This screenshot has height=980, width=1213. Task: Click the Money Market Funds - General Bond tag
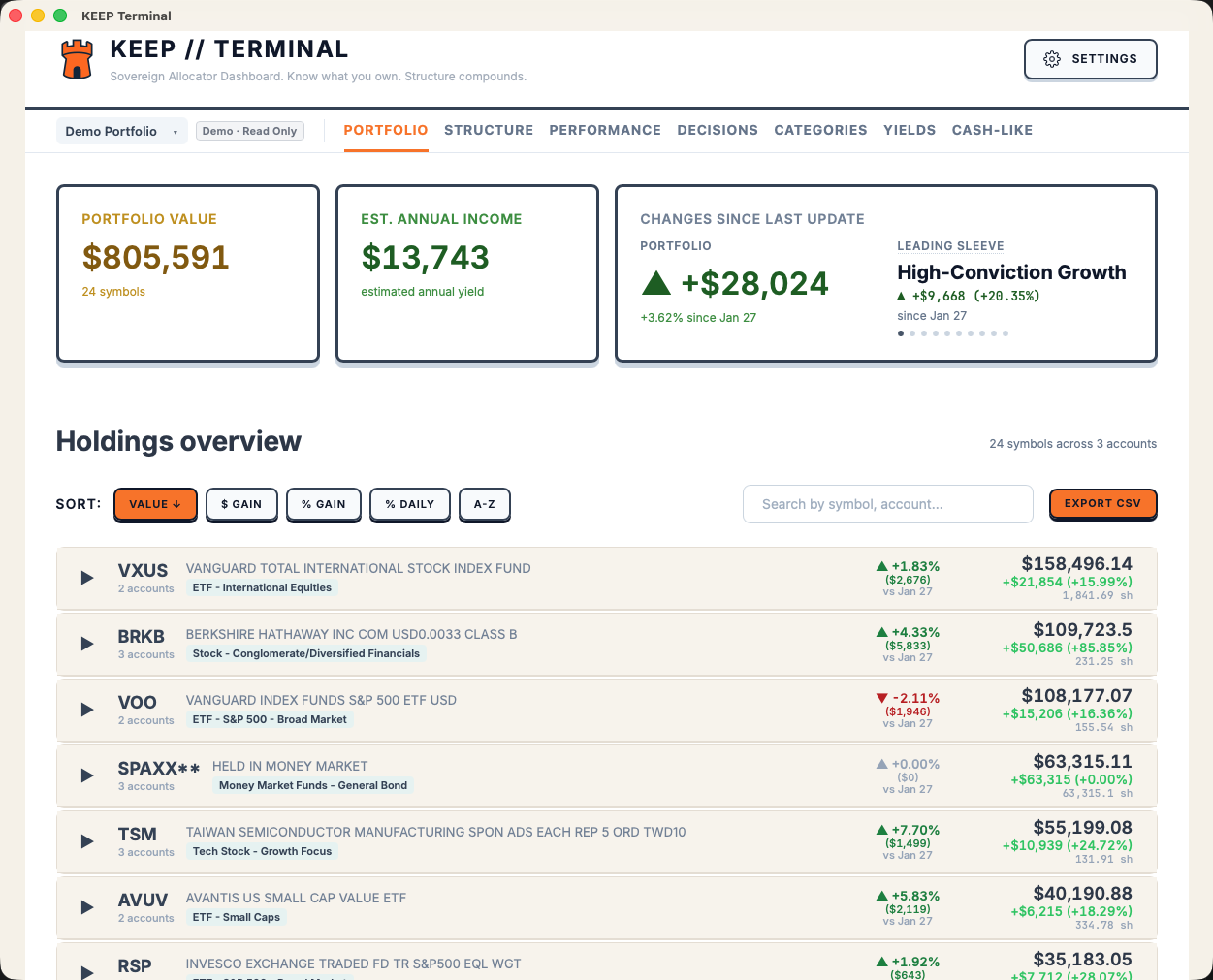313,785
